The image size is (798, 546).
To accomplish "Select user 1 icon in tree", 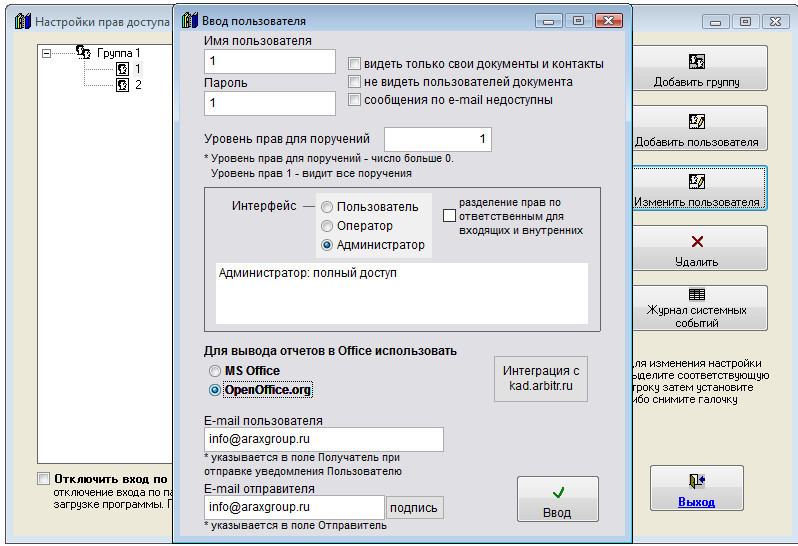I will (122, 69).
